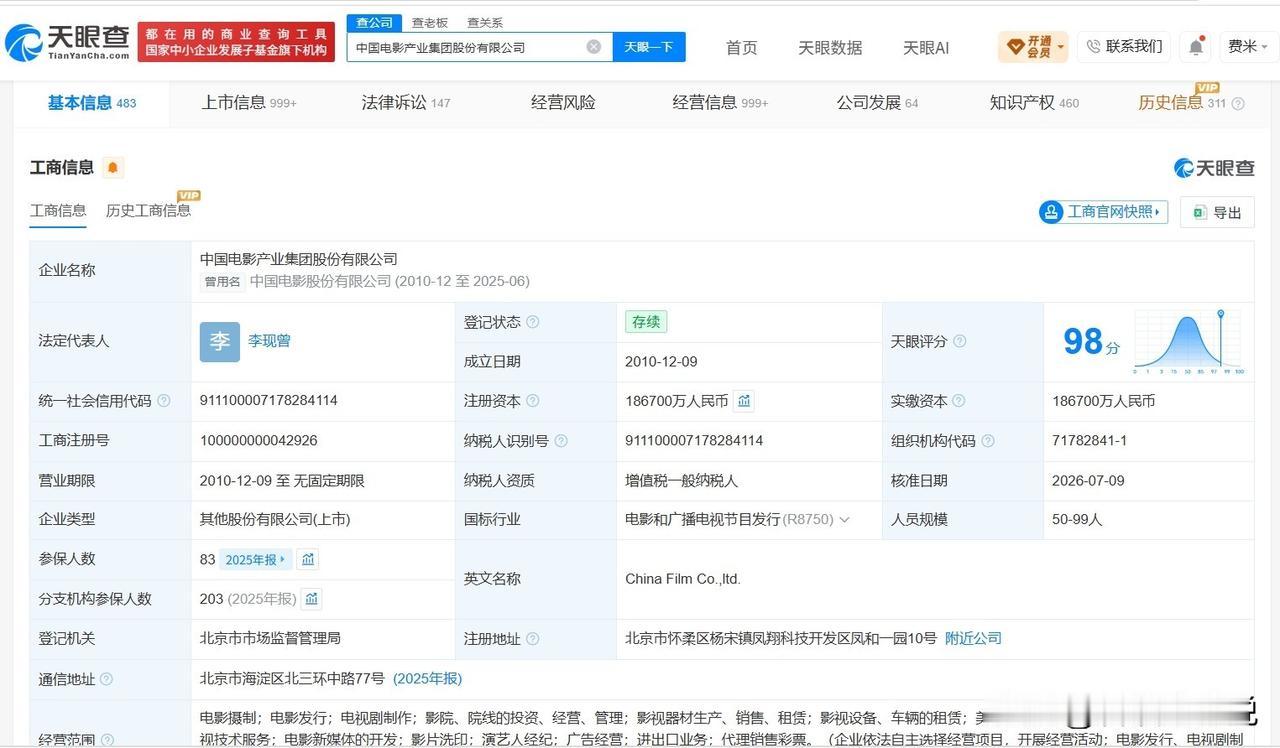Click the help icon next to 历史信息
Image resolution: width=1280 pixels, height=748 pixels.
click(x=1238, y=104)
